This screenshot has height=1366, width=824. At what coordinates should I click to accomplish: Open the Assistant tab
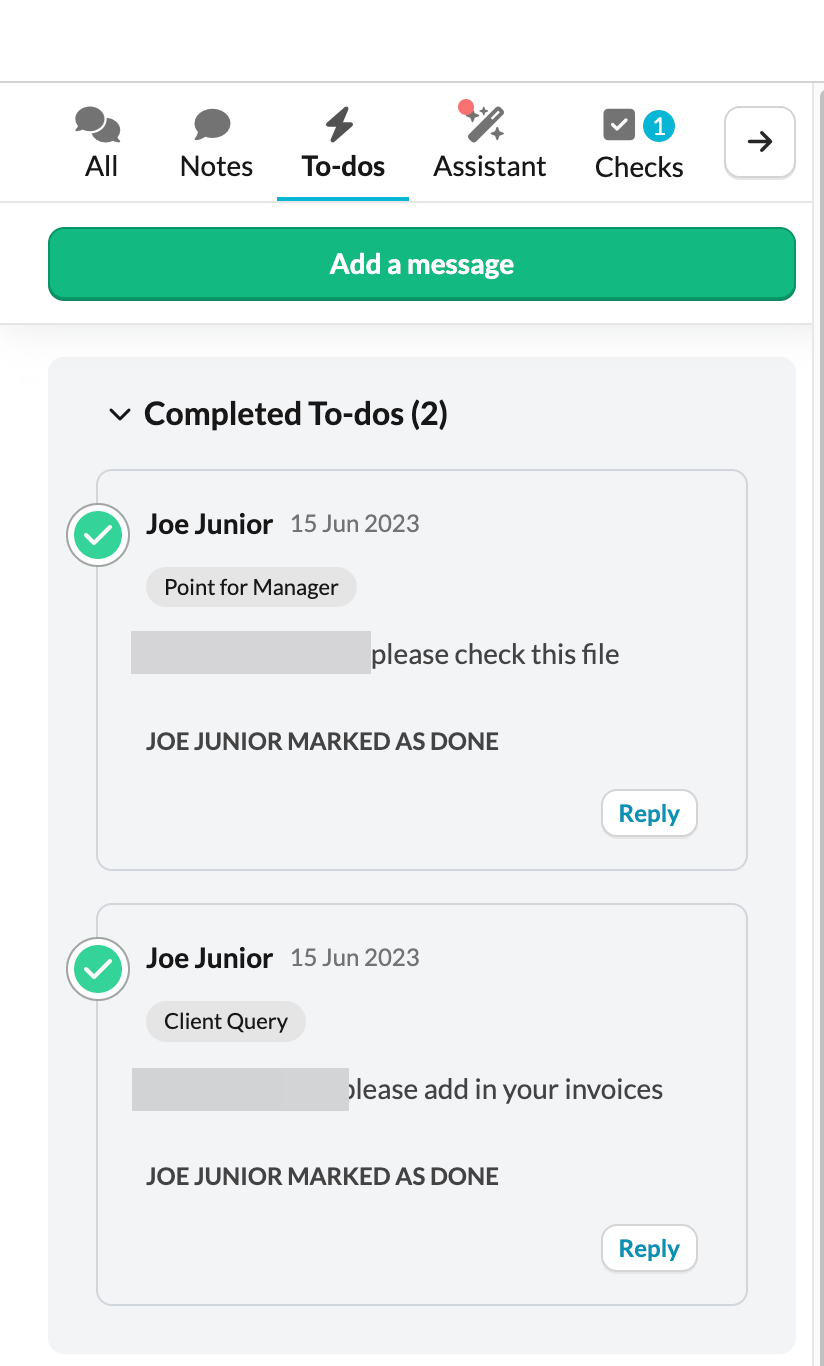(490, 165)
